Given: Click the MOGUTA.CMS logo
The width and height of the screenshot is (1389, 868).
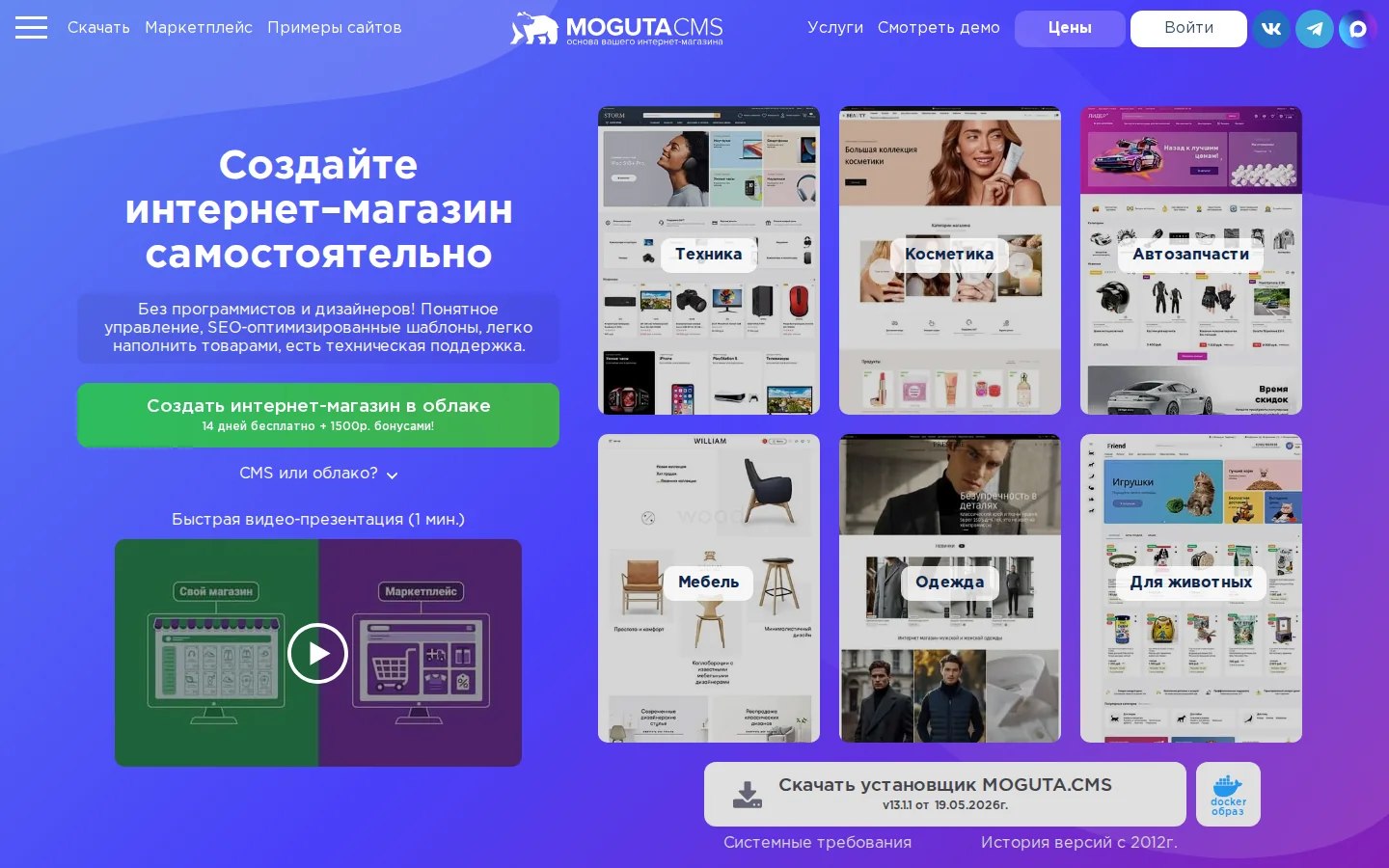Looking at the screenshot, I should click(x=616, y=29).
